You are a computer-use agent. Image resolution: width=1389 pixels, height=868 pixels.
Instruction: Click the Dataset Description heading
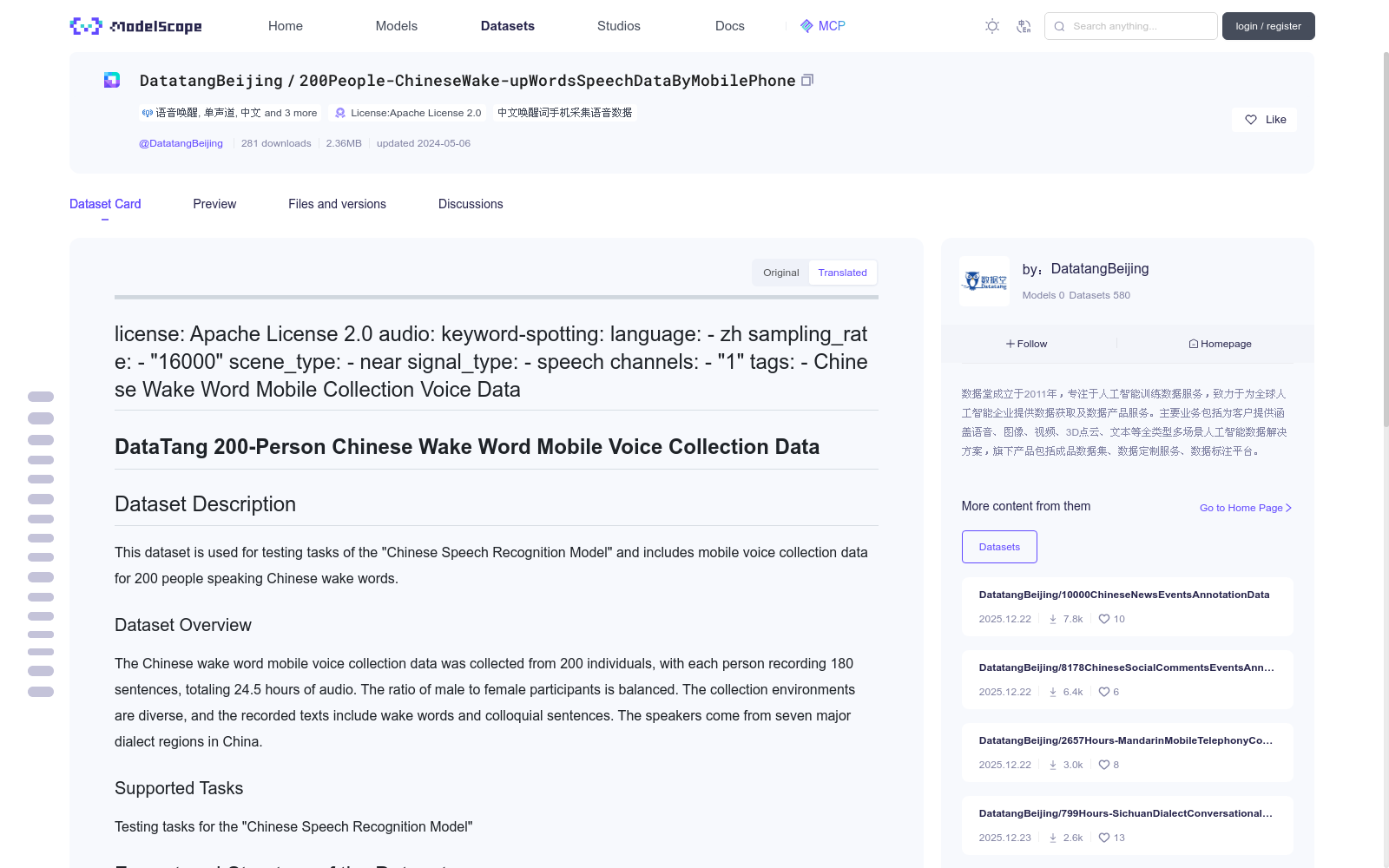(x=206, y=504)
